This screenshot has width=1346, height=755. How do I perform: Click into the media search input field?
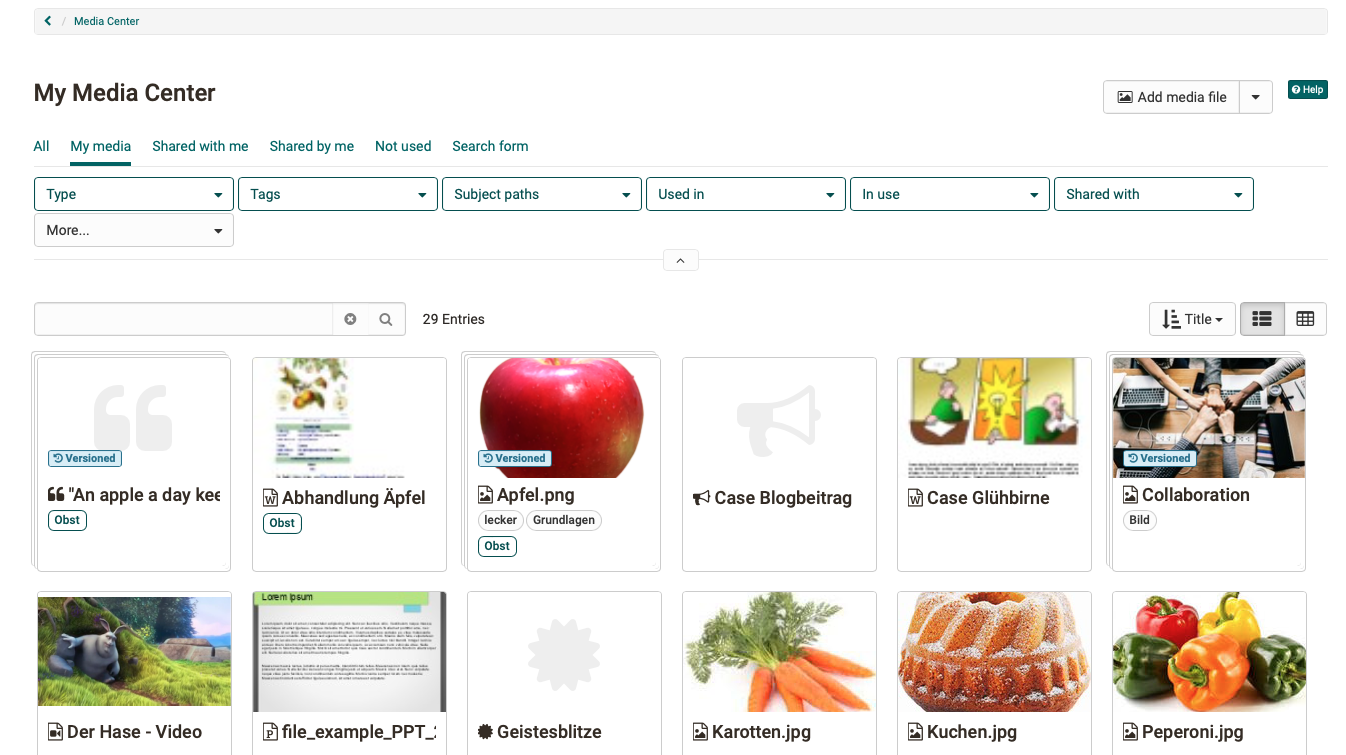[183, 319]
